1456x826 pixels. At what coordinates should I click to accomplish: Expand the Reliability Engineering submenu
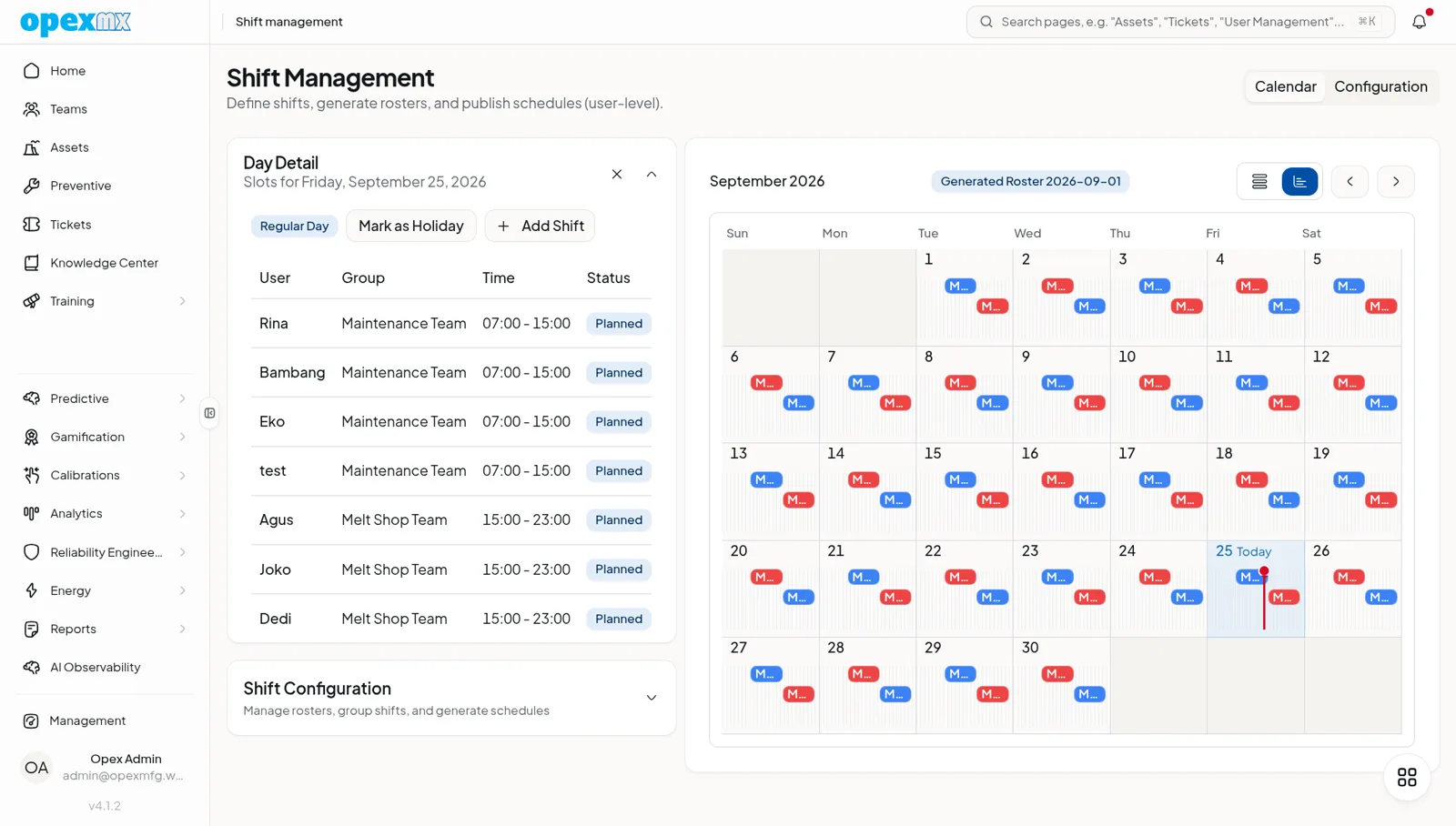coord(182,552)
